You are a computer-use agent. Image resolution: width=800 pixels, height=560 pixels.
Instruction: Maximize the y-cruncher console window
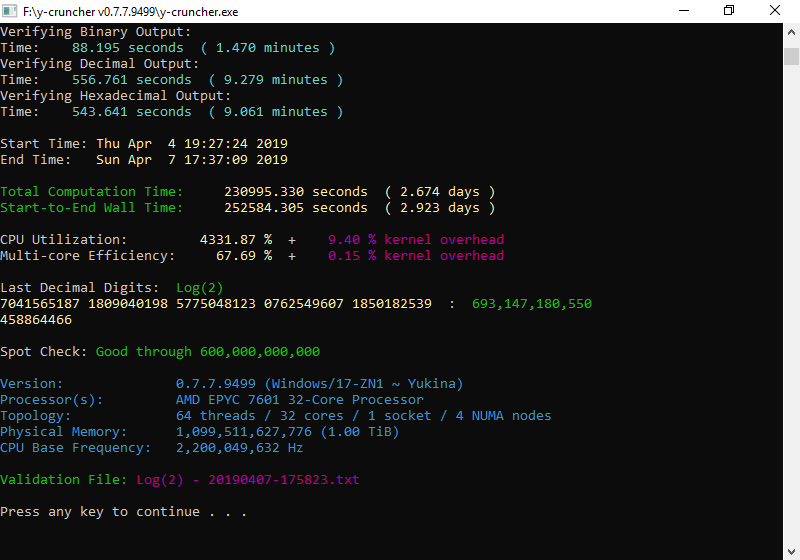coord(728,10)
